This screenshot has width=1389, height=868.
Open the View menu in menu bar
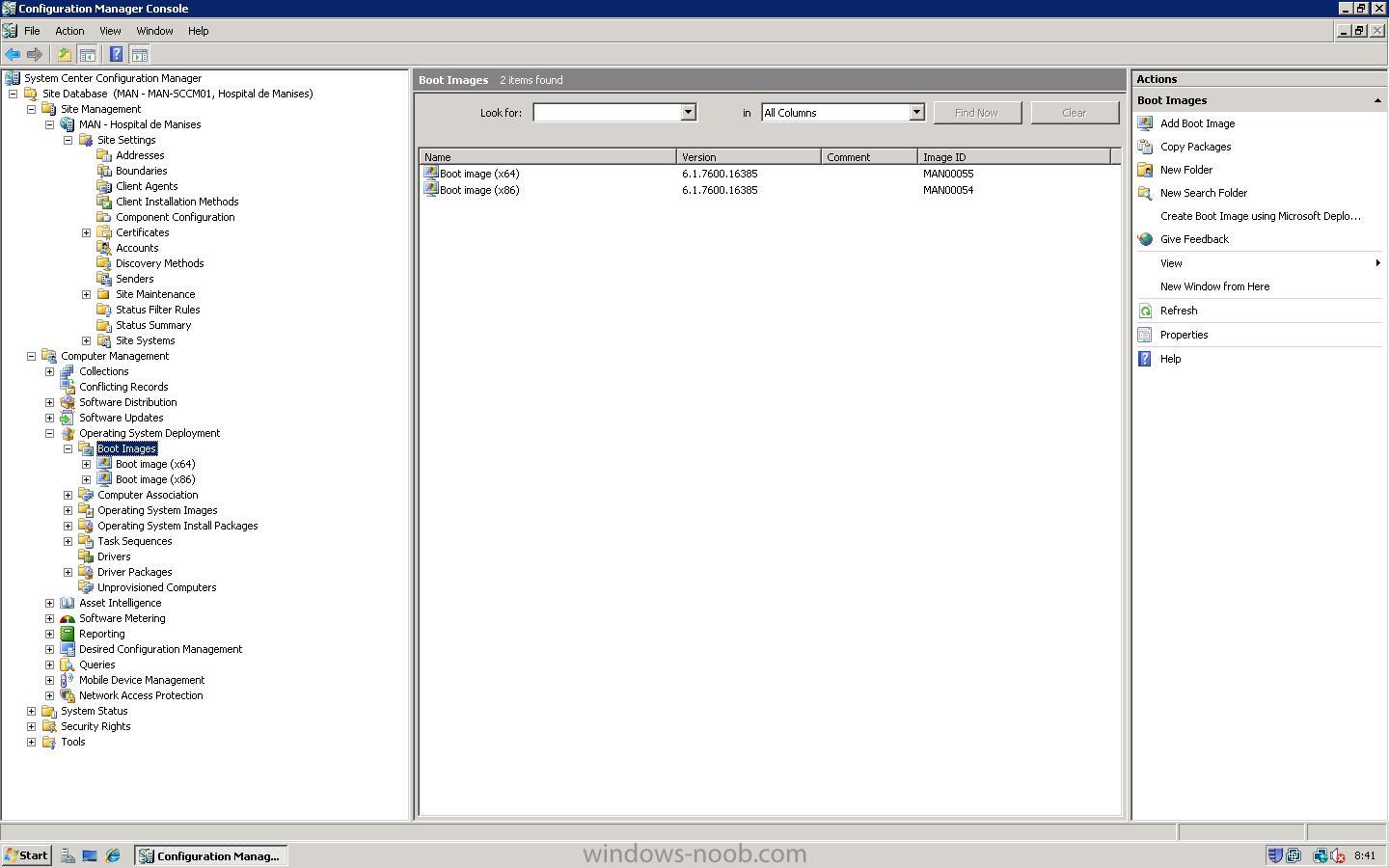(x=110, y=31)
